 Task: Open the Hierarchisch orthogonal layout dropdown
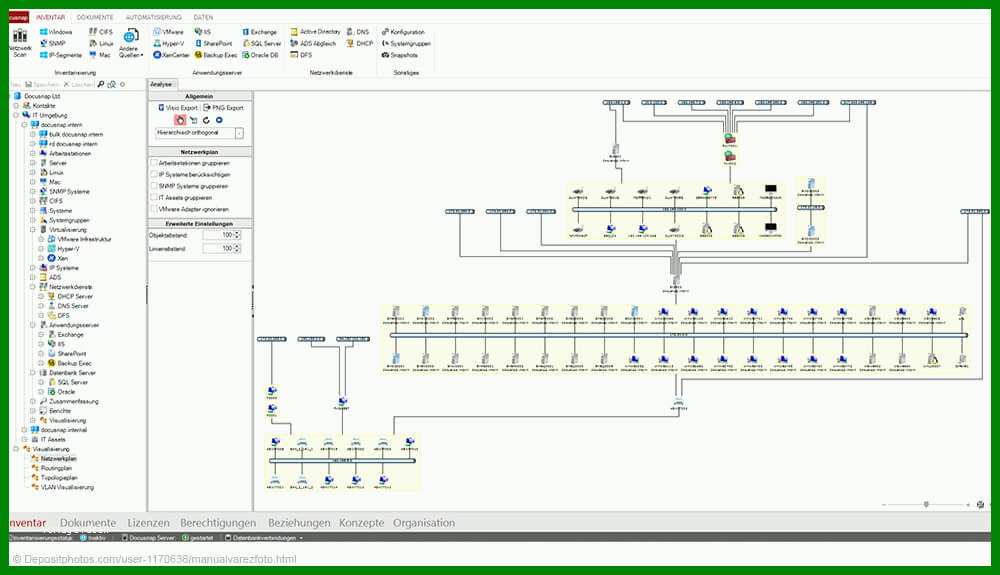coord(239,133)
